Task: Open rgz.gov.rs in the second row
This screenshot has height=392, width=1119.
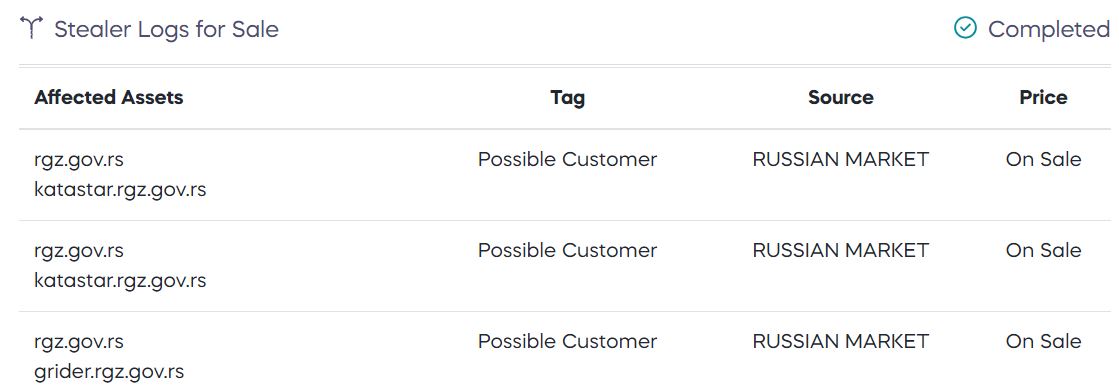Action: (x=79, y=251)
